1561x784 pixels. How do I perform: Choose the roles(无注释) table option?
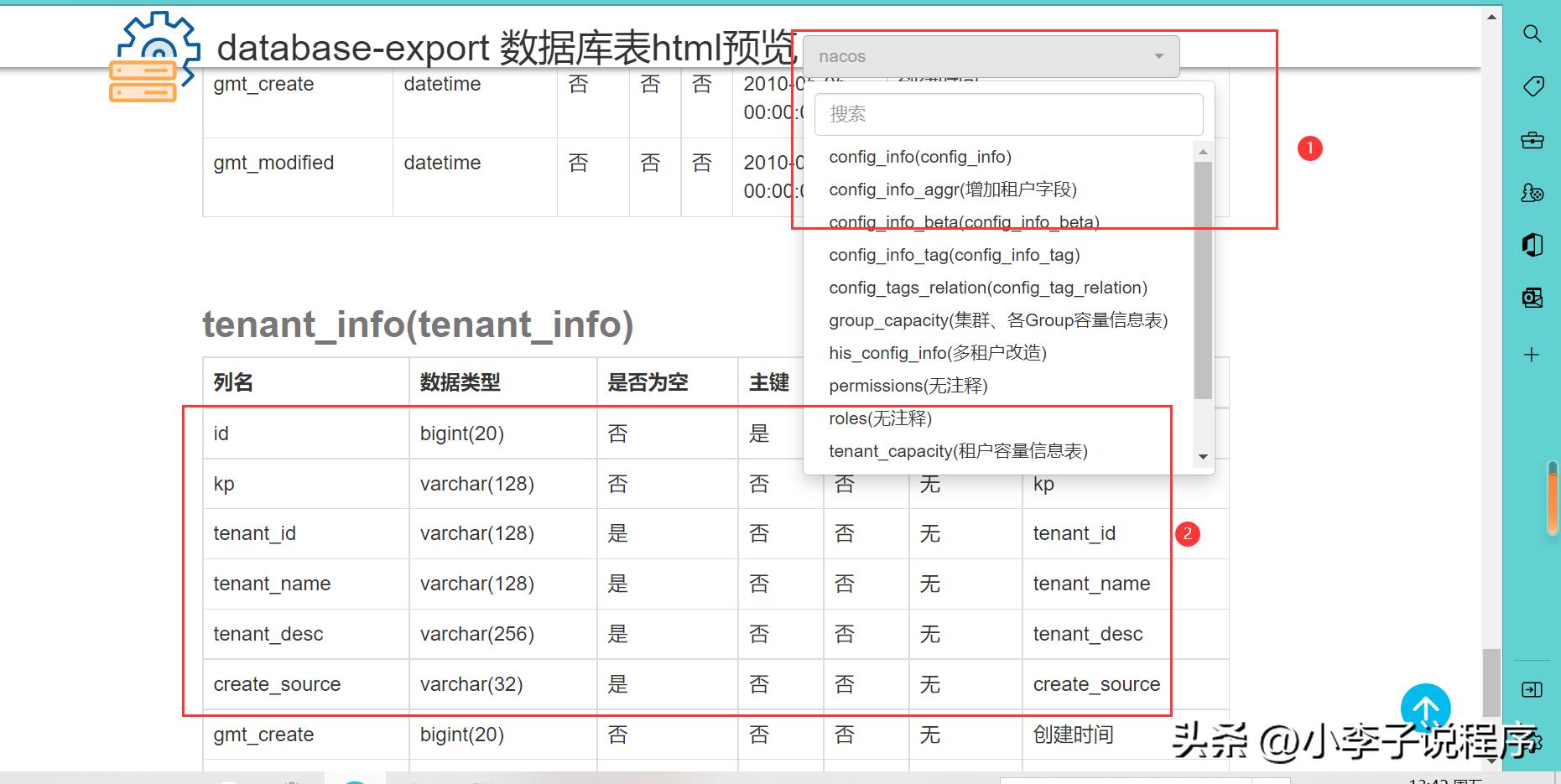click(x=880, y=418)
